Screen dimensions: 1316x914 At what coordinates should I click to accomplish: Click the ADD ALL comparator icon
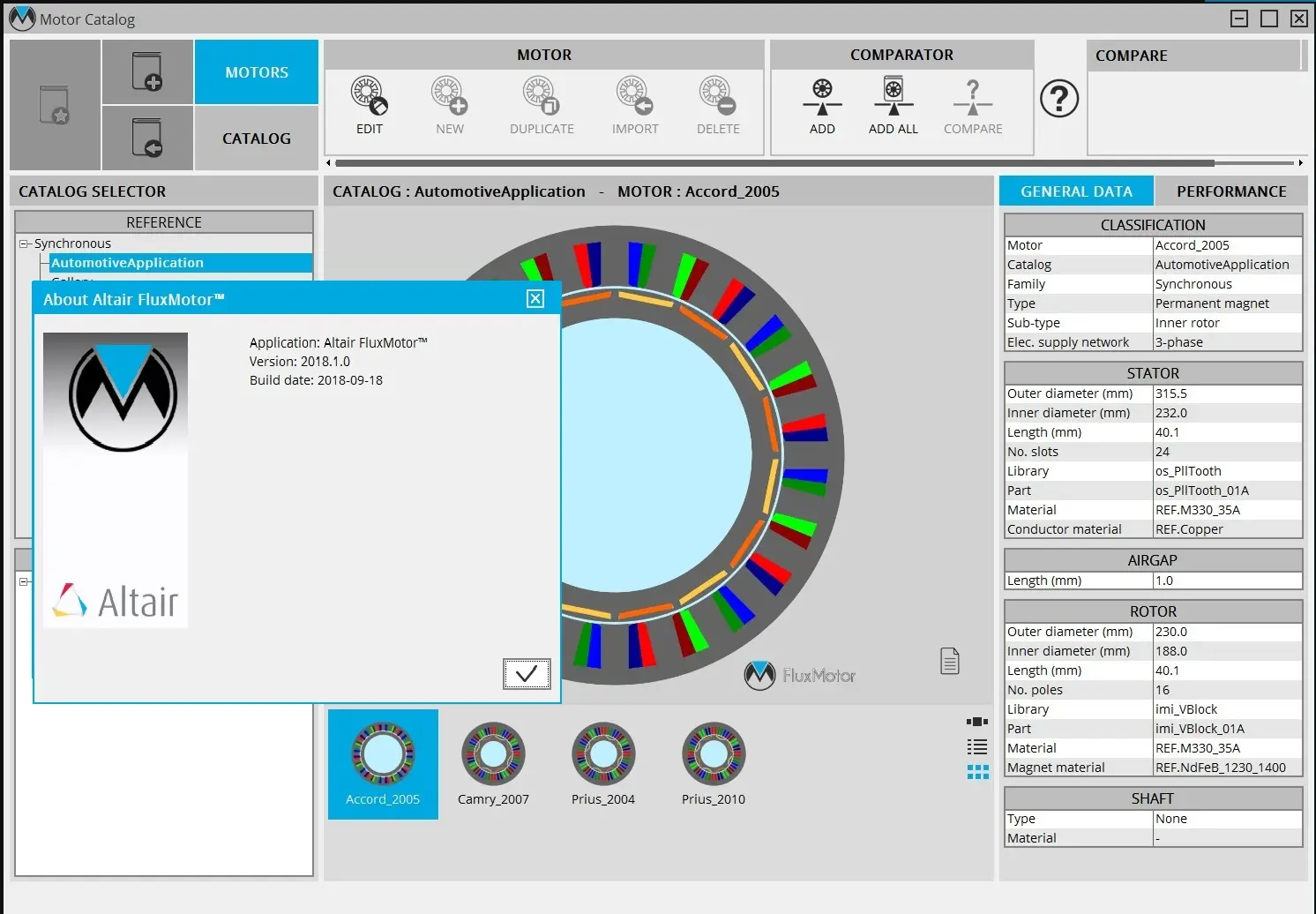pos(894,96)
